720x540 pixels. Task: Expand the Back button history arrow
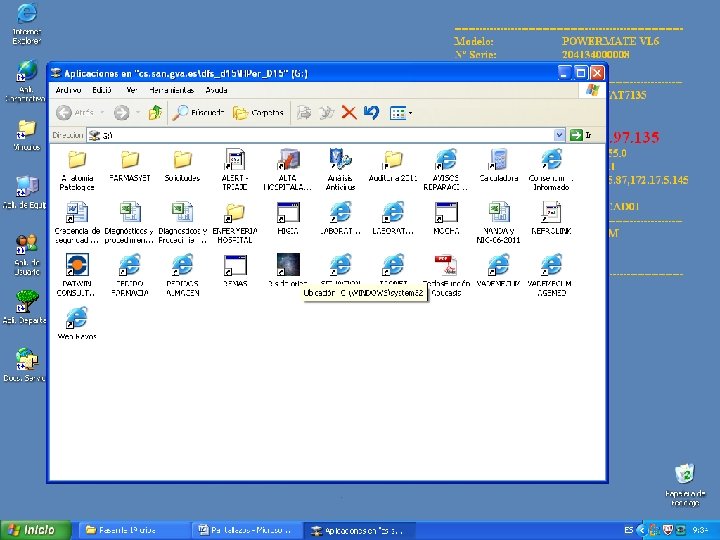click(102, 112)
